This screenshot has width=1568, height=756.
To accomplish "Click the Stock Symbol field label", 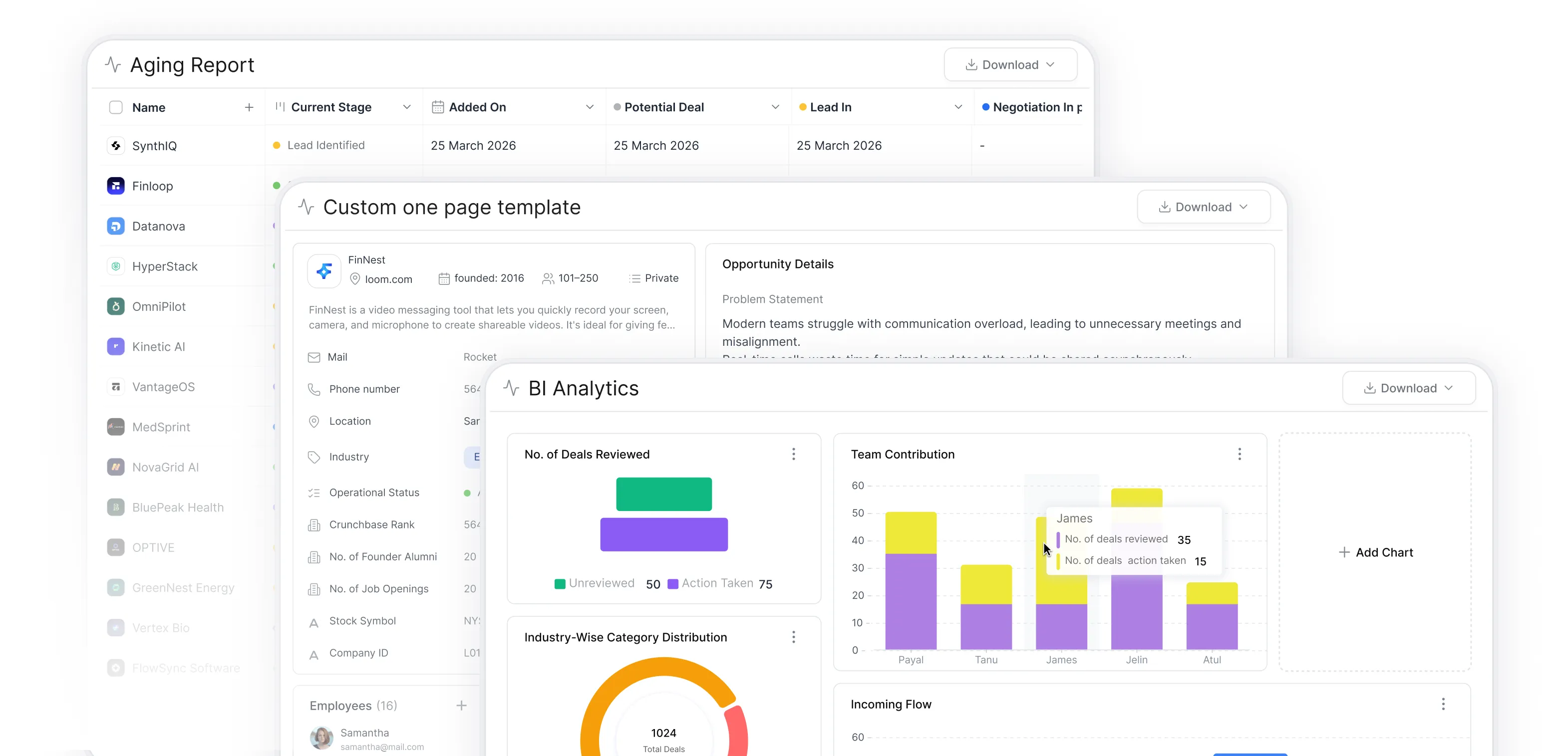I will coord(362,621).
